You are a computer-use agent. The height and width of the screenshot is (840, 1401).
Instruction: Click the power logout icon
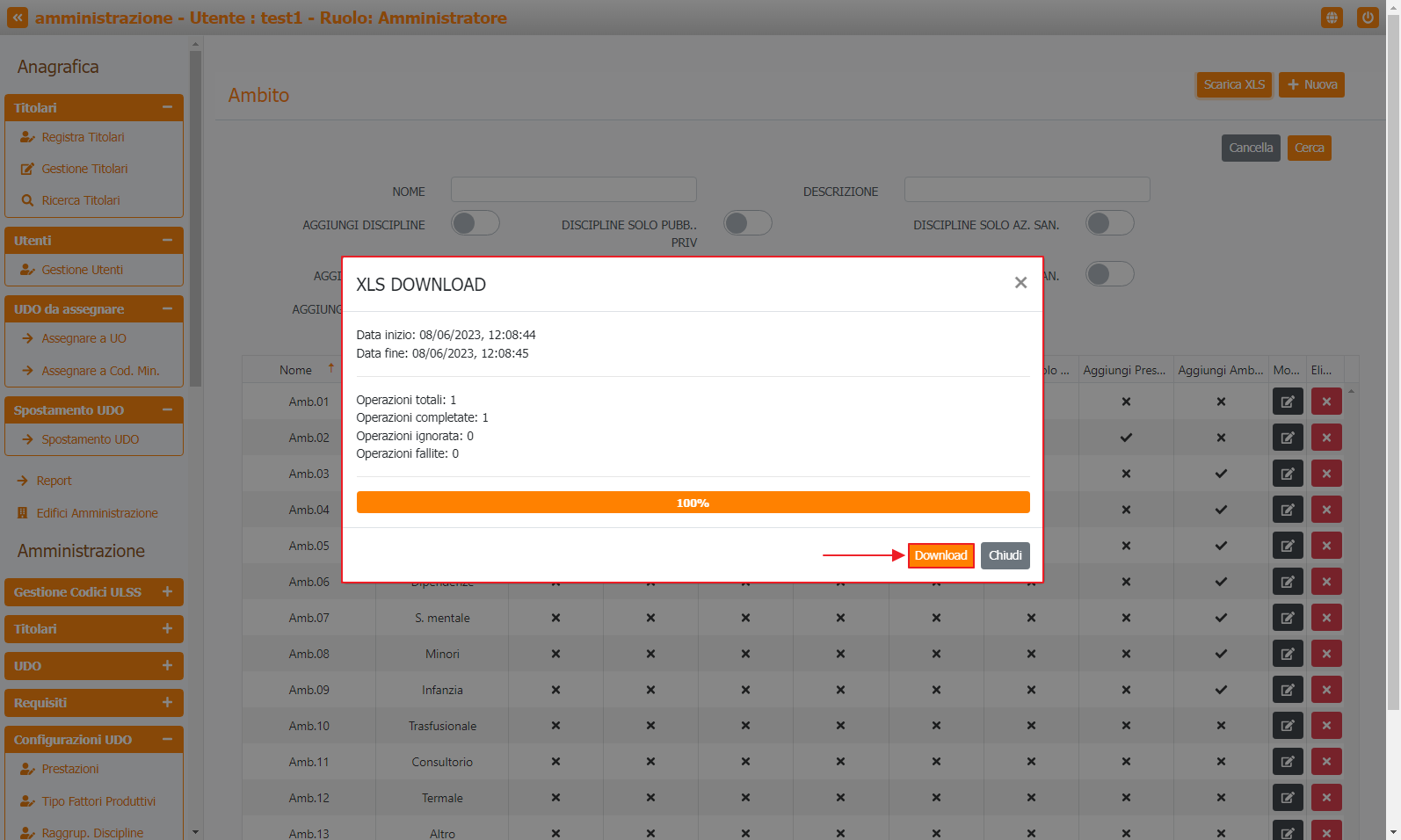pos(1367,18)
